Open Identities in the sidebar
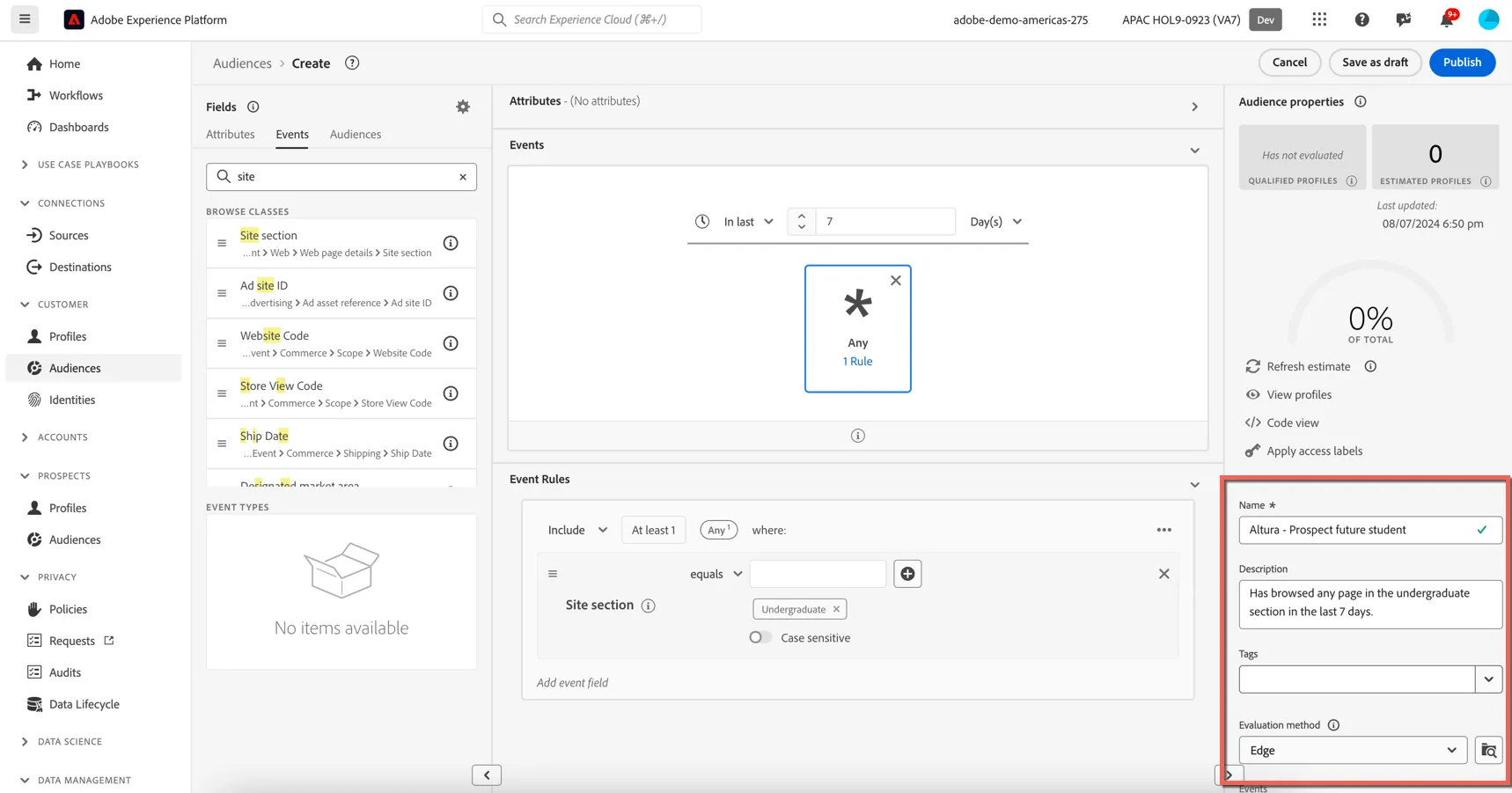1512x793 pixels. coord(72,400)
